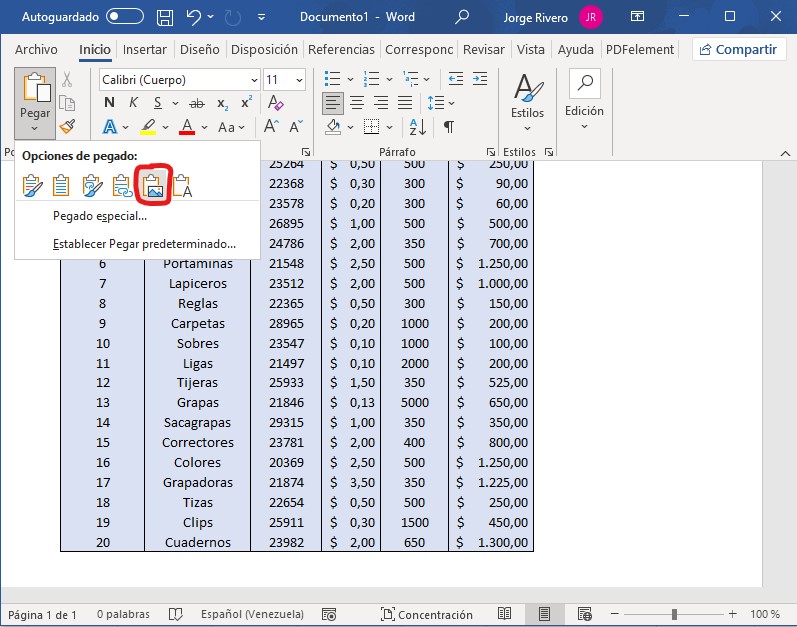The width and height of the screenshot is (797, 627).
Task: Clear all formatting icon
Action: [x=275, y=103]
